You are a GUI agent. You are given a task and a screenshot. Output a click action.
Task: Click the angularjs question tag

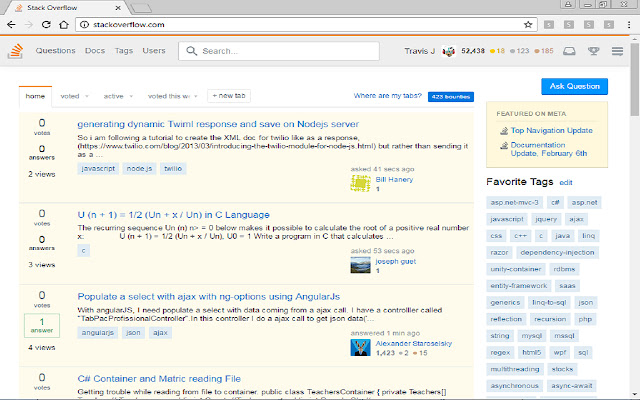point(98,333)
